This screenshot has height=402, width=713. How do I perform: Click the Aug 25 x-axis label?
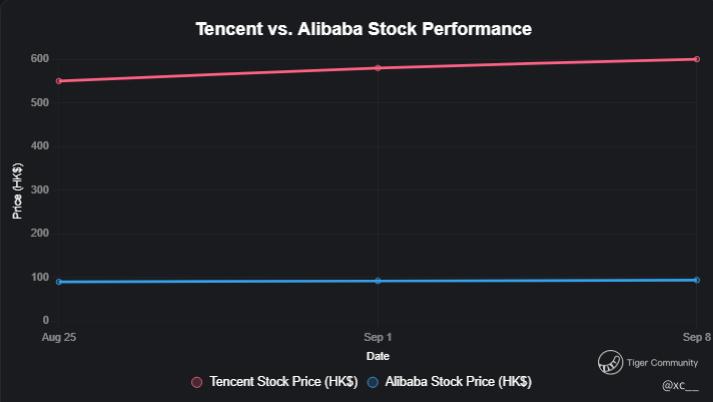coord(59,338)
